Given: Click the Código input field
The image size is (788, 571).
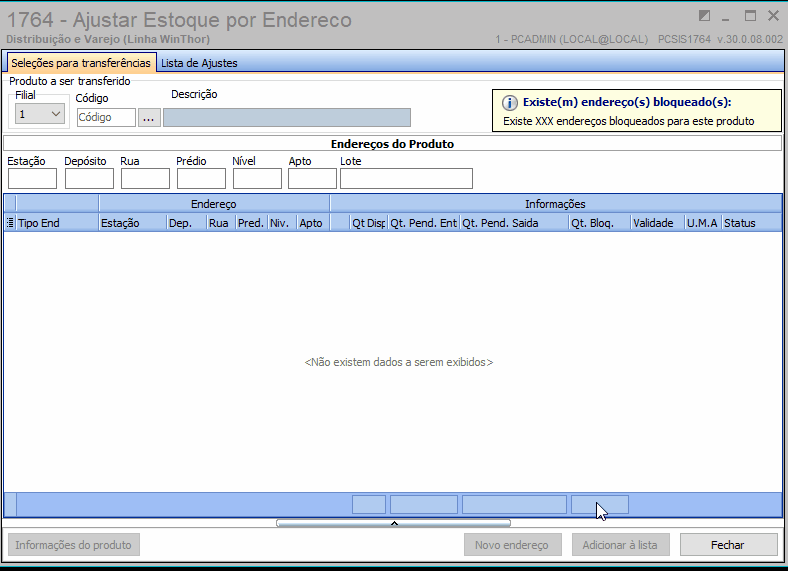Looking at the screenshot, I should [x=106, y=117].
